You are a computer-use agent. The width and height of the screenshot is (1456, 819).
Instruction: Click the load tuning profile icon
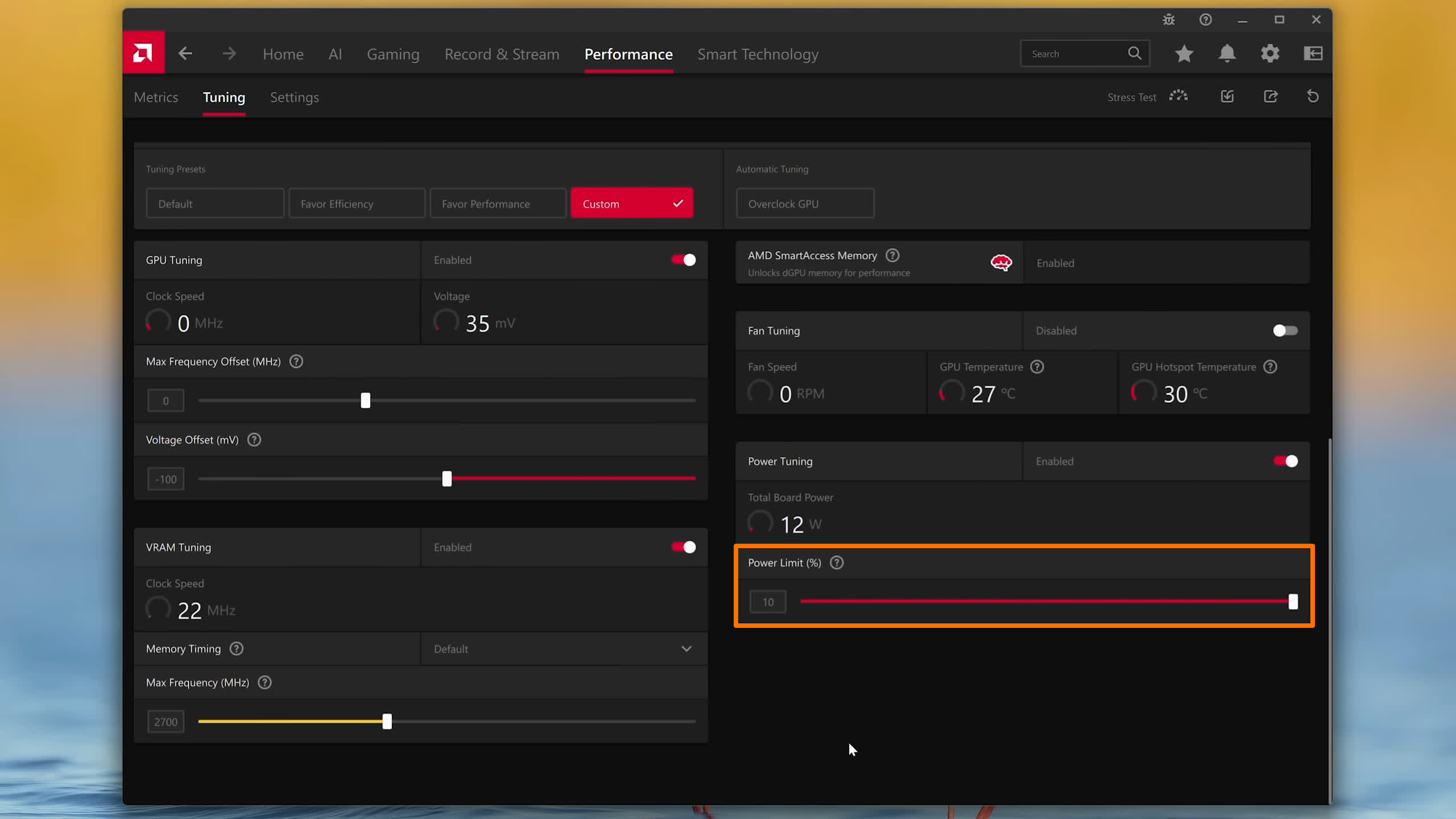coord(1227,96)
